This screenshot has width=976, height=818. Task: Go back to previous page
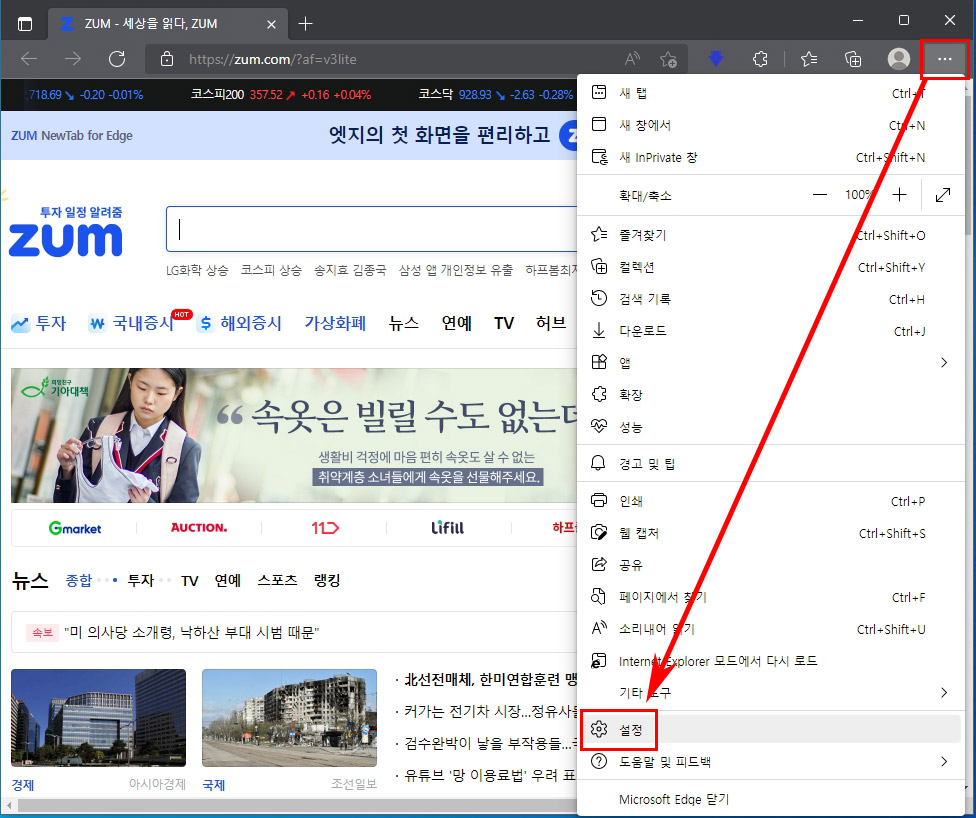coord(29,59)
